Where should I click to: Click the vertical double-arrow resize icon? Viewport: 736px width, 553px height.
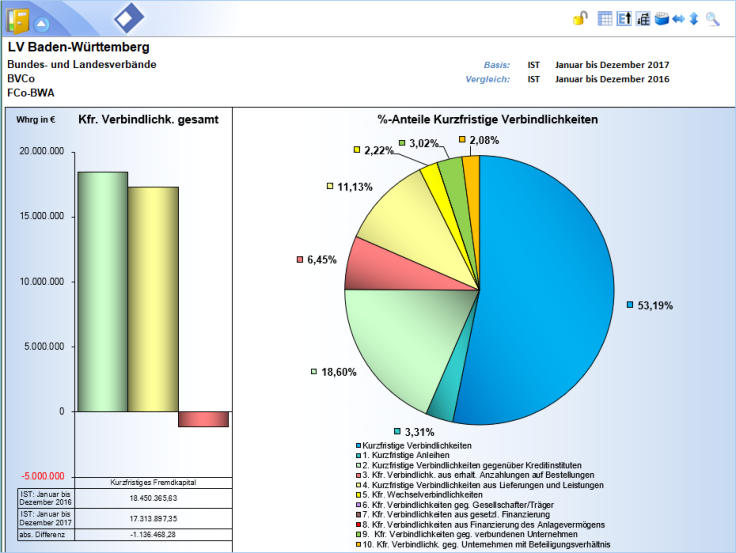(693, 18)
